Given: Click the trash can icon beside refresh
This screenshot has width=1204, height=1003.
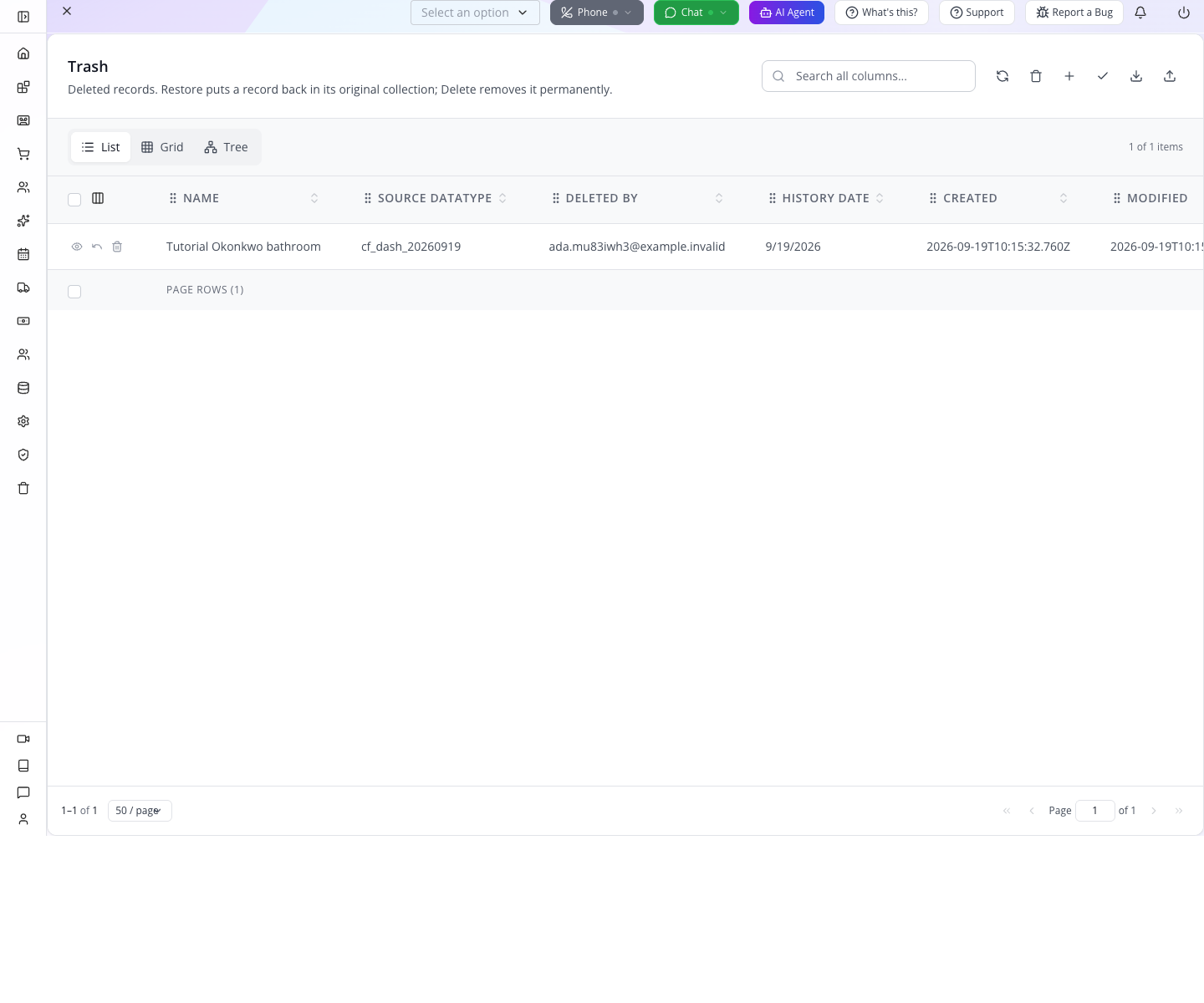Looking at the screenshot, I should click(x=1036, y=76).
